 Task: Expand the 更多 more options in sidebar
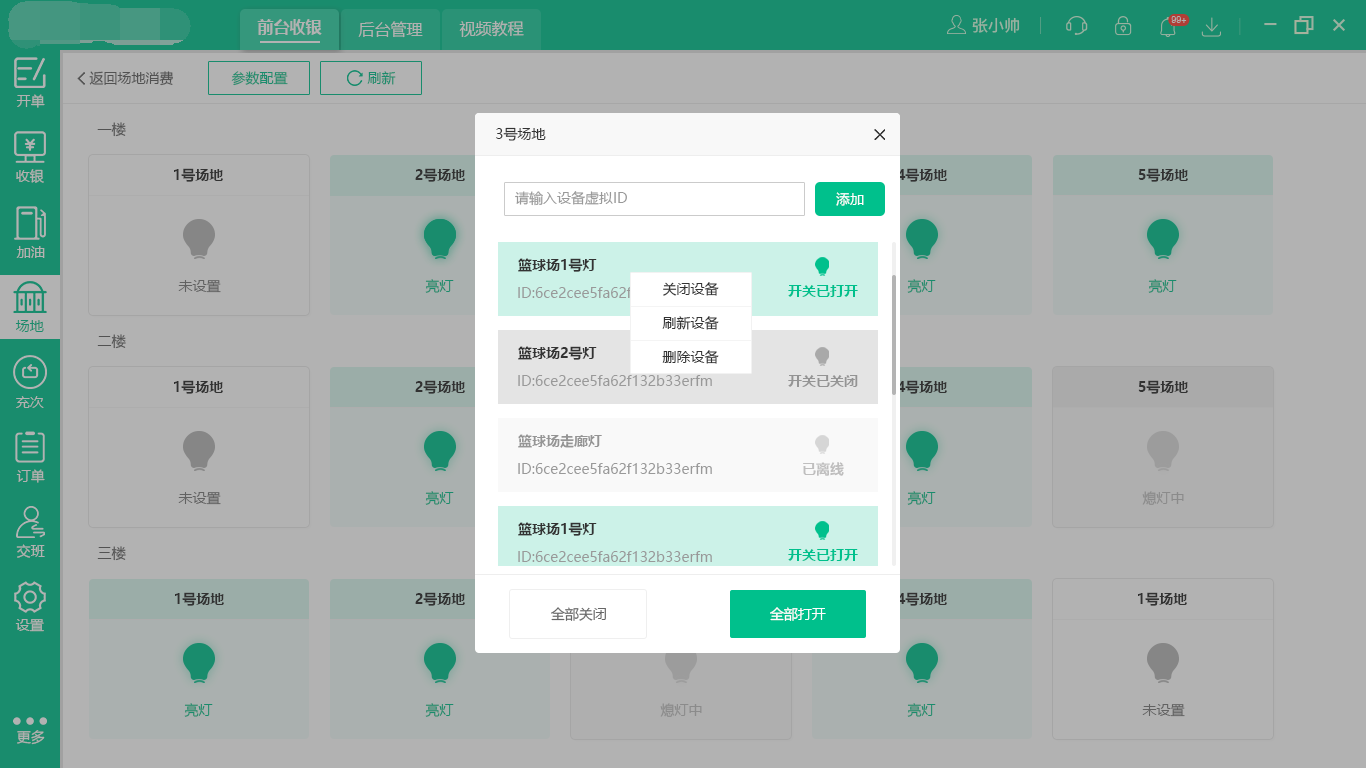[30, 729]
